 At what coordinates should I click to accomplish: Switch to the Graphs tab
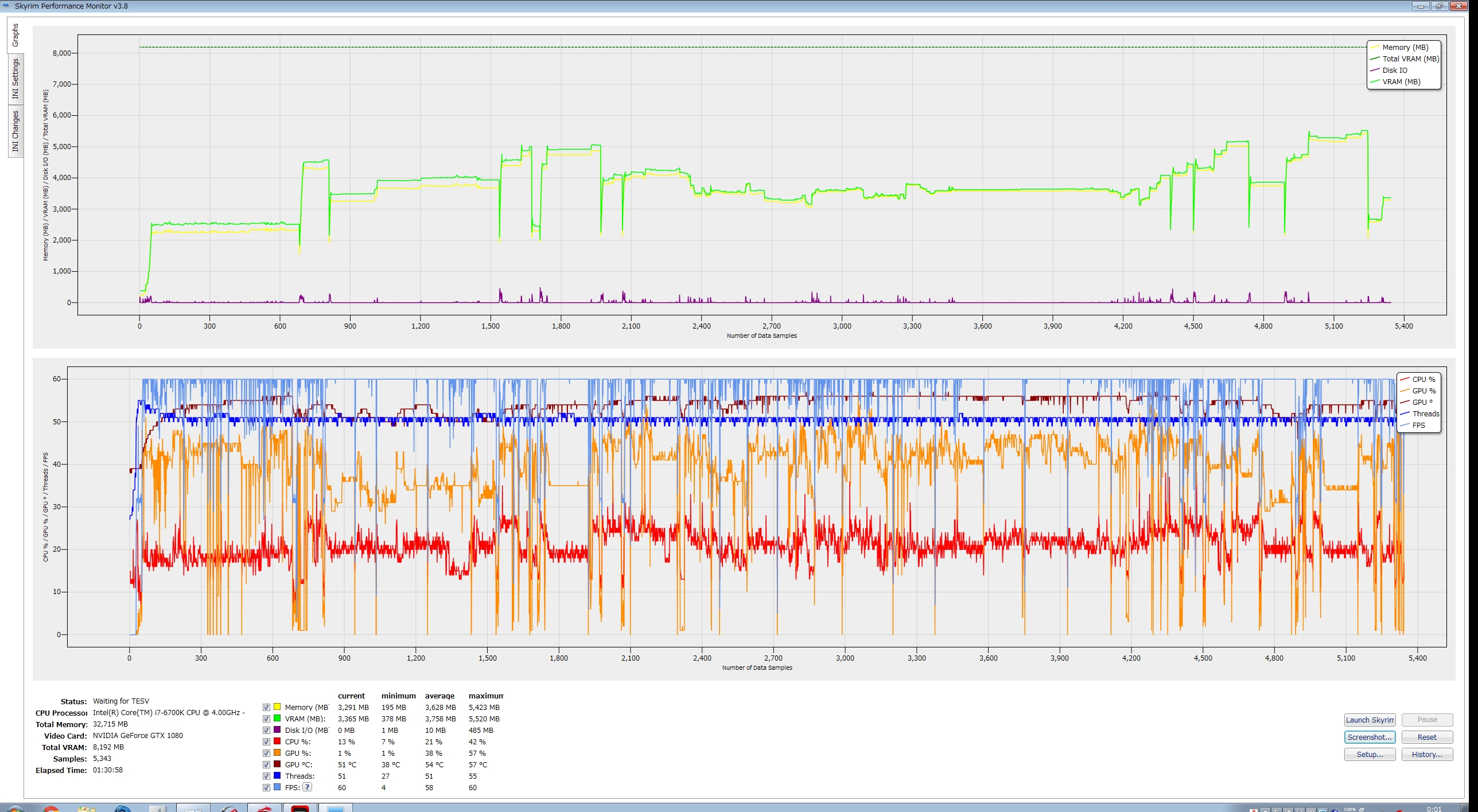(x=15, y=35)
